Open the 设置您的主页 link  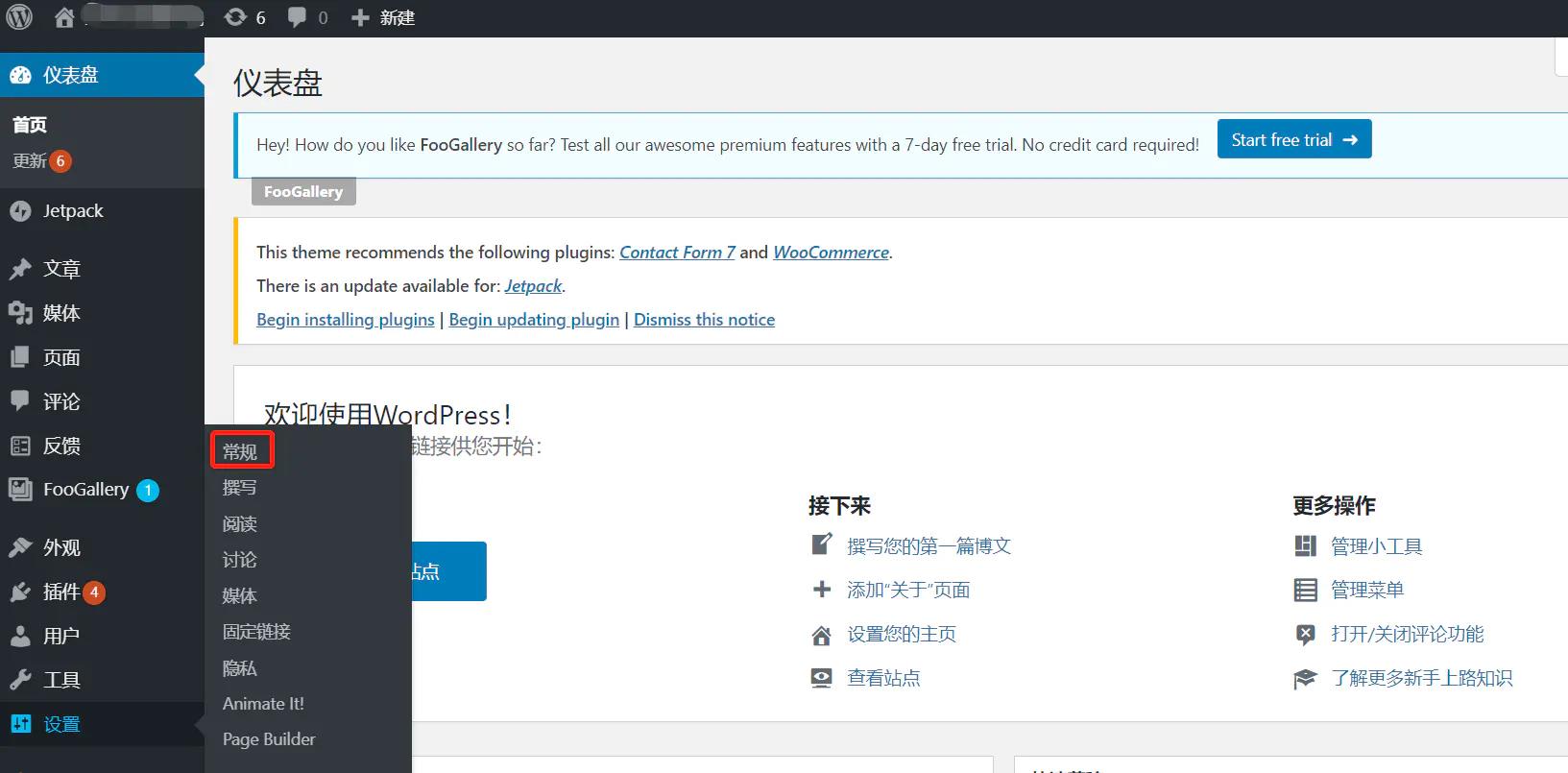[902, 635]
